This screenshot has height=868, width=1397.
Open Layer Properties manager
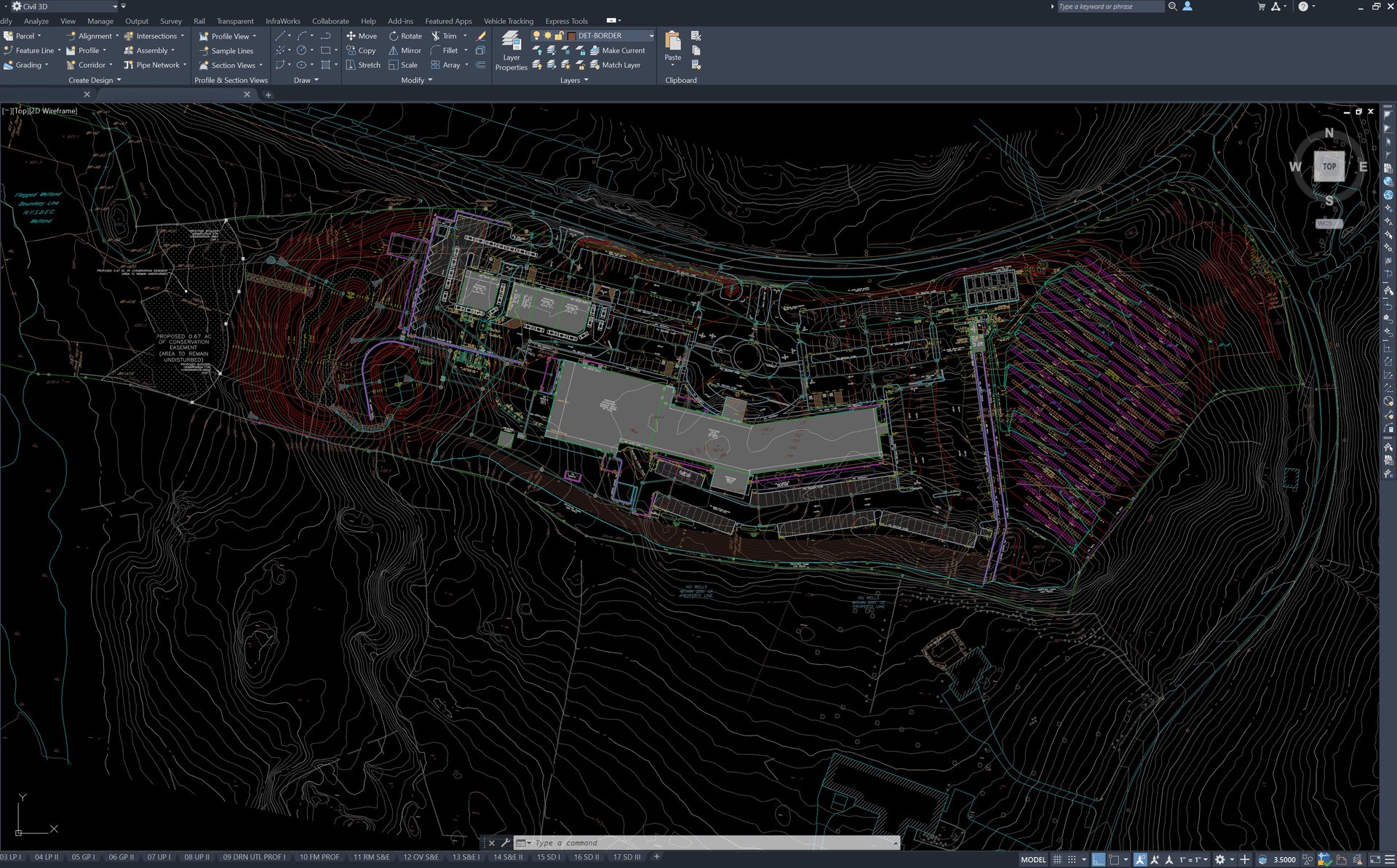[x=511, y=49]
